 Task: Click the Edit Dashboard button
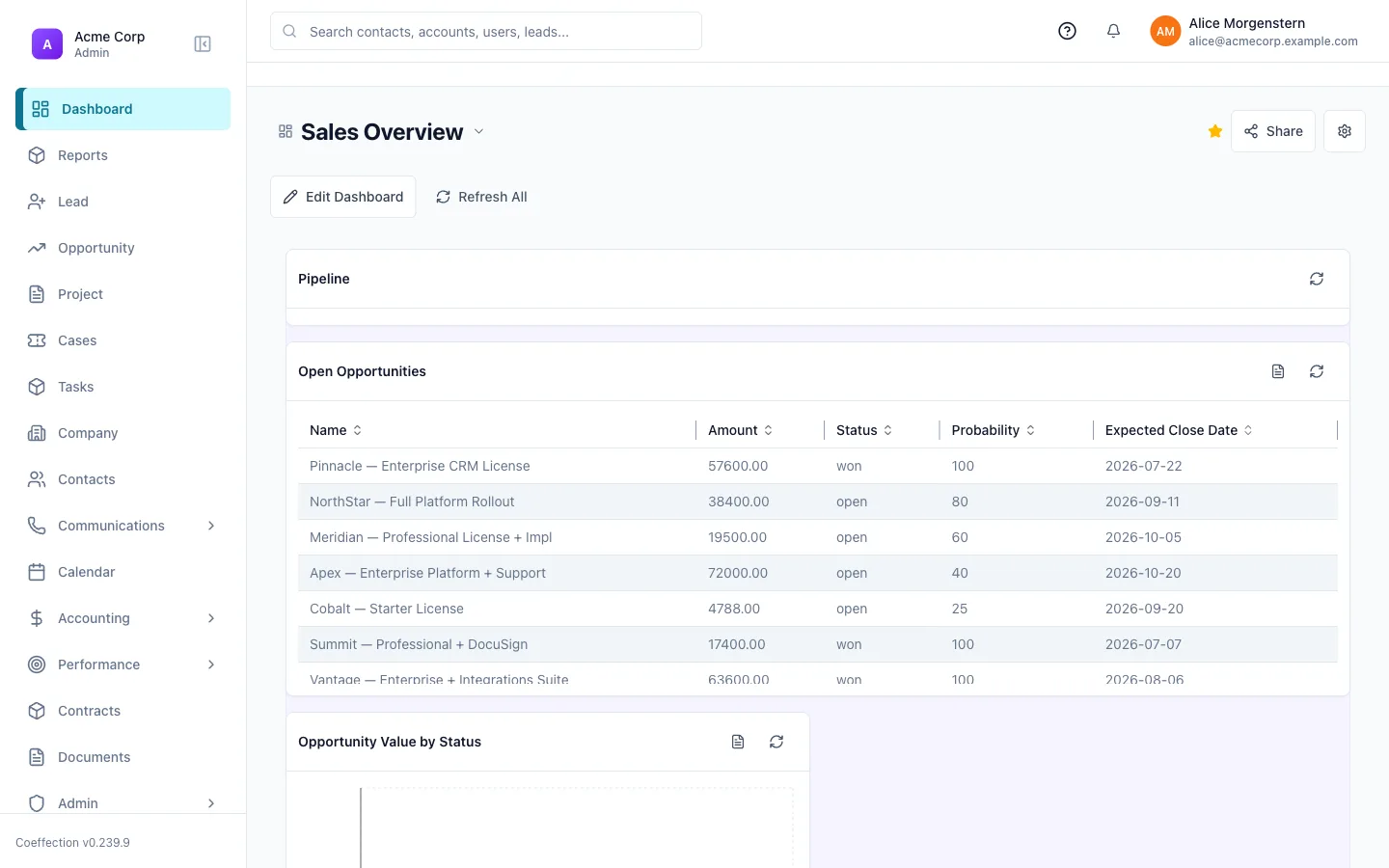[343, 197]
